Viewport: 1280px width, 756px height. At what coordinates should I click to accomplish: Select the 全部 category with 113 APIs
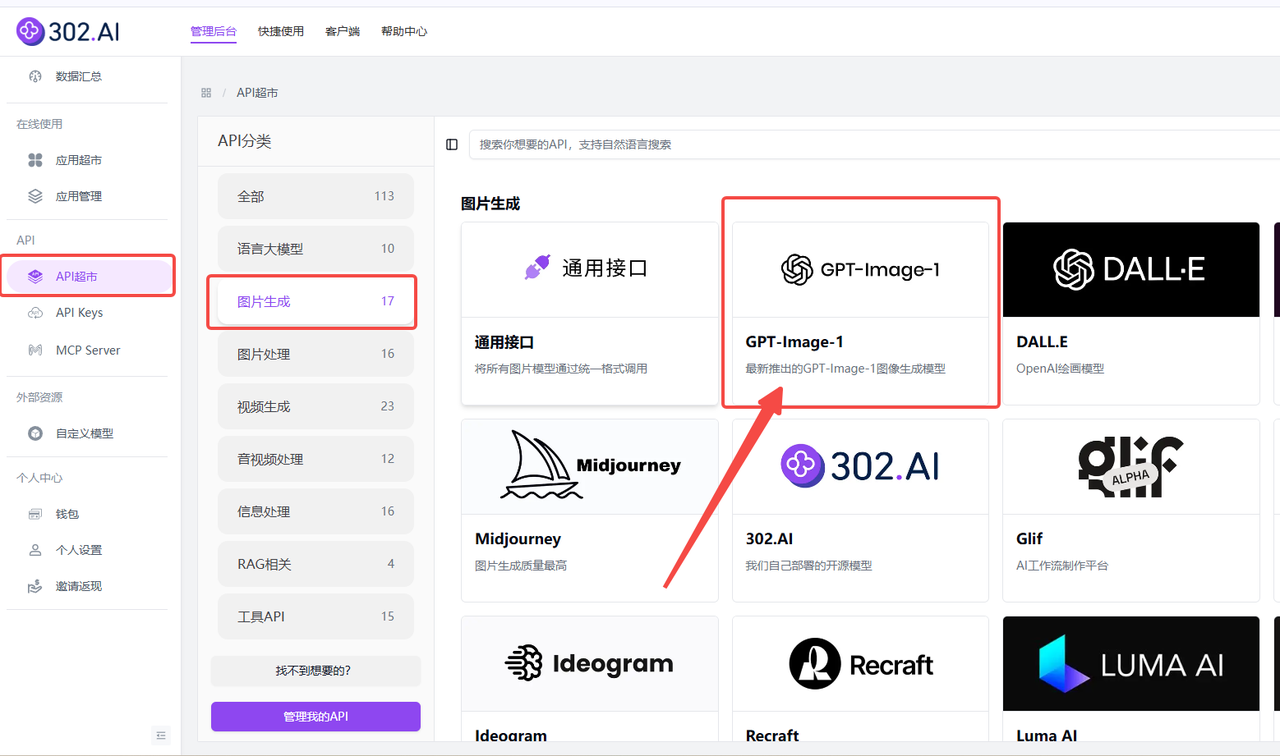point(316,196)
